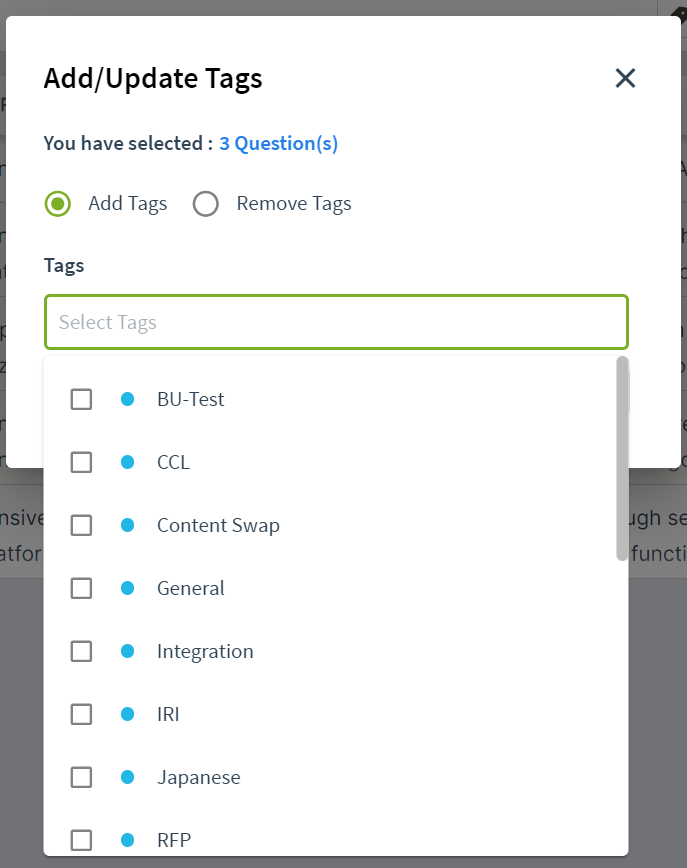
Task: Open the 3 Question(s) link
Action: [278, 143]
